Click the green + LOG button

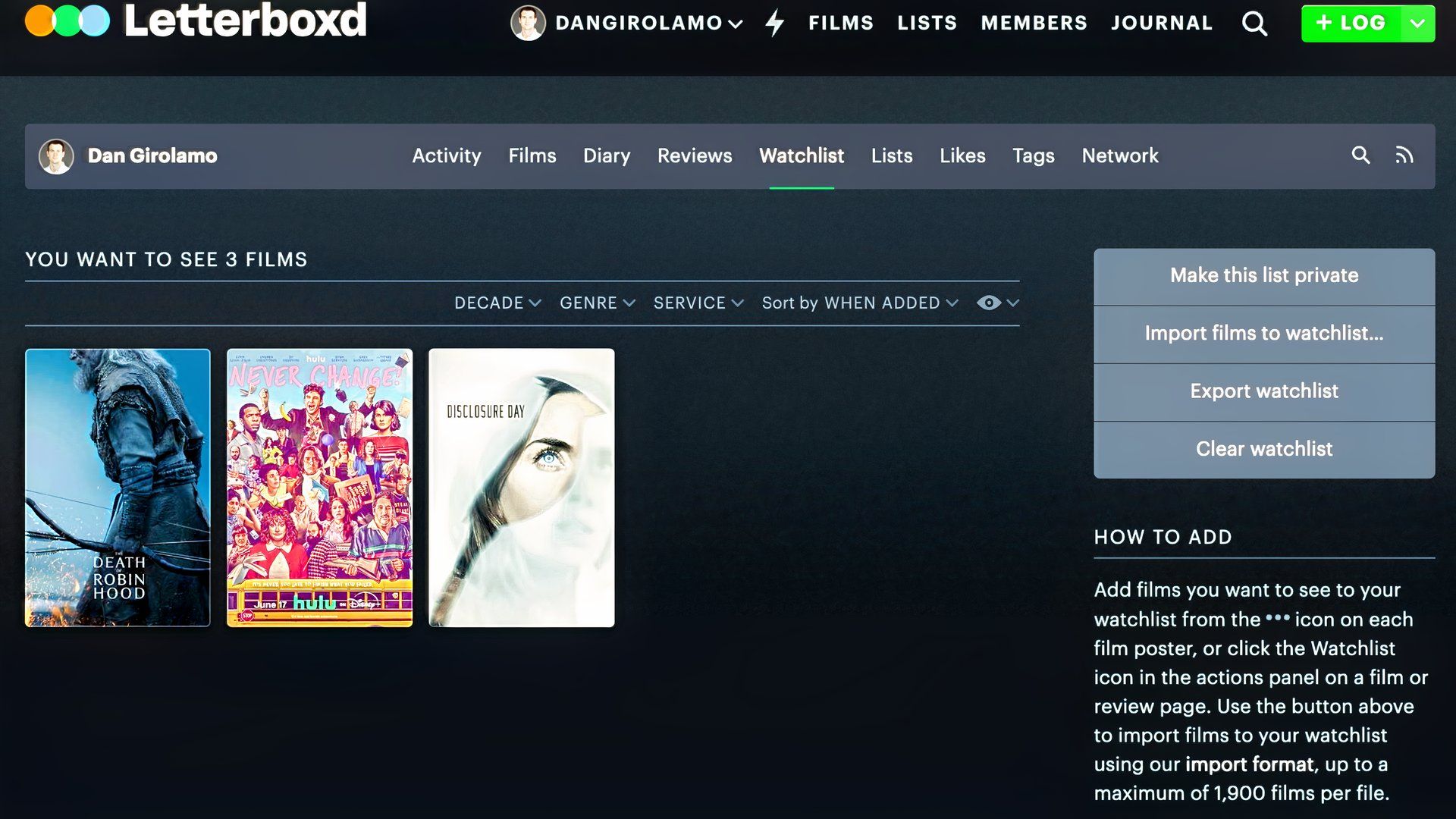(1351, 23)
